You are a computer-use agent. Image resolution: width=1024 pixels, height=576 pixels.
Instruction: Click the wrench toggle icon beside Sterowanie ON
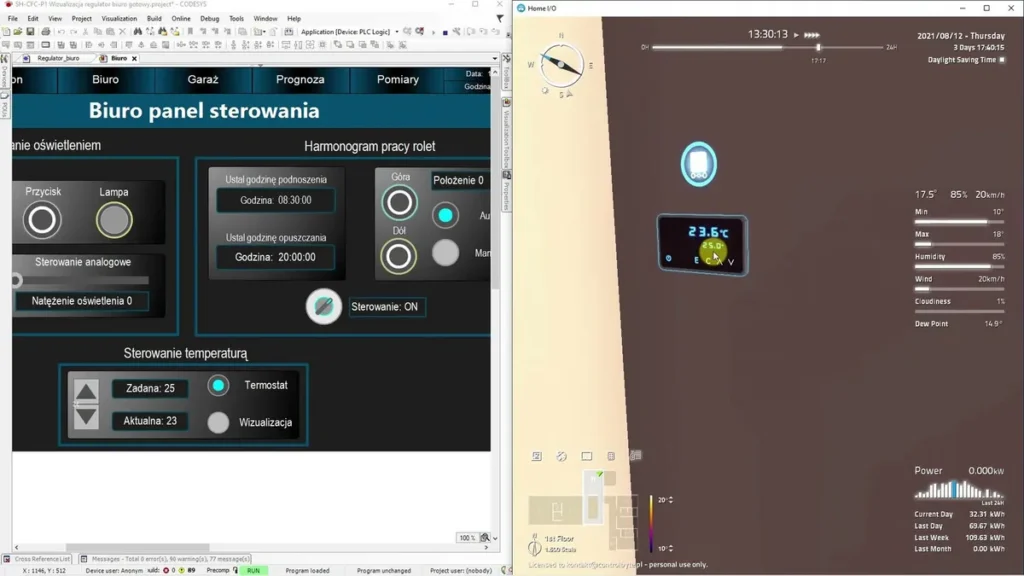[324, 306]
